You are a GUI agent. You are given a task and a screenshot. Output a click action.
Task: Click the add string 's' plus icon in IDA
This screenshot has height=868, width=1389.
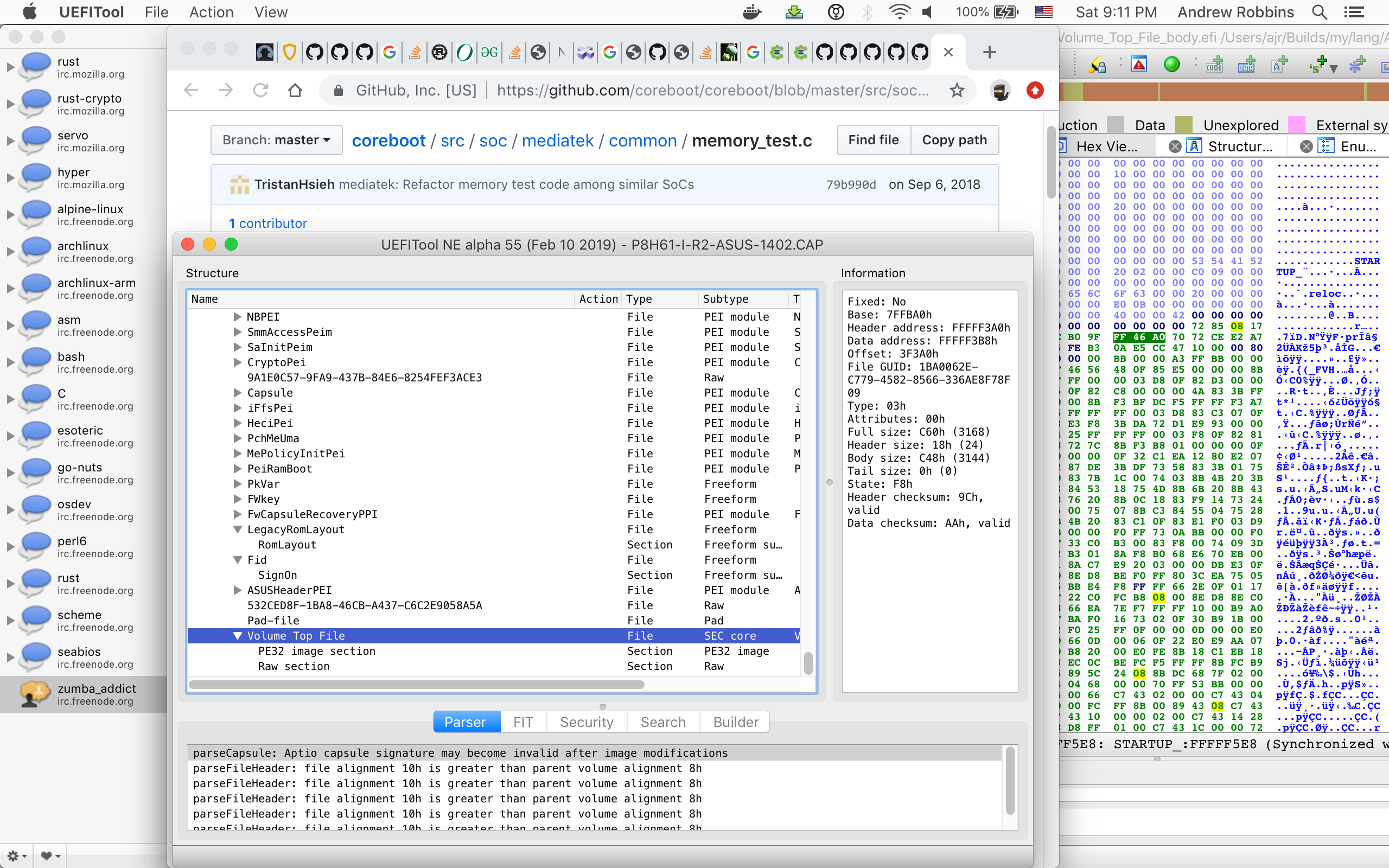tap(1318, 65)
